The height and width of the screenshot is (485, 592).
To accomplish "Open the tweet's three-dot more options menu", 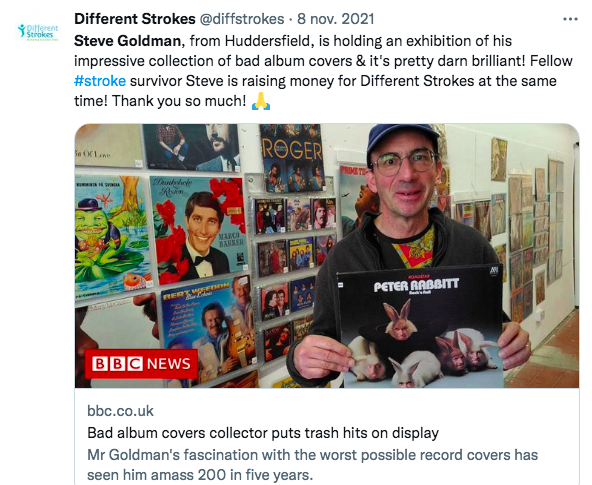I will tap(570, 19).
